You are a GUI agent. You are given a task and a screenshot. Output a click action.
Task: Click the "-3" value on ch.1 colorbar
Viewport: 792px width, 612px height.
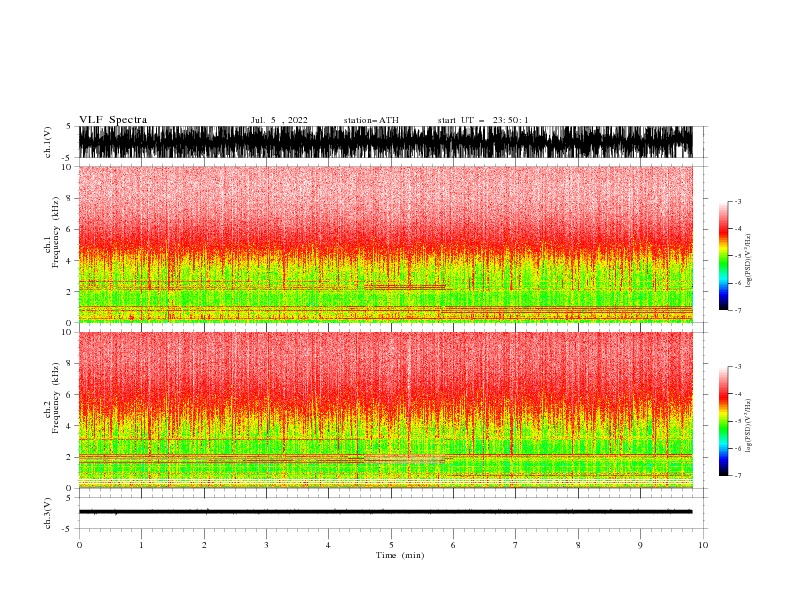pos(737,201)
